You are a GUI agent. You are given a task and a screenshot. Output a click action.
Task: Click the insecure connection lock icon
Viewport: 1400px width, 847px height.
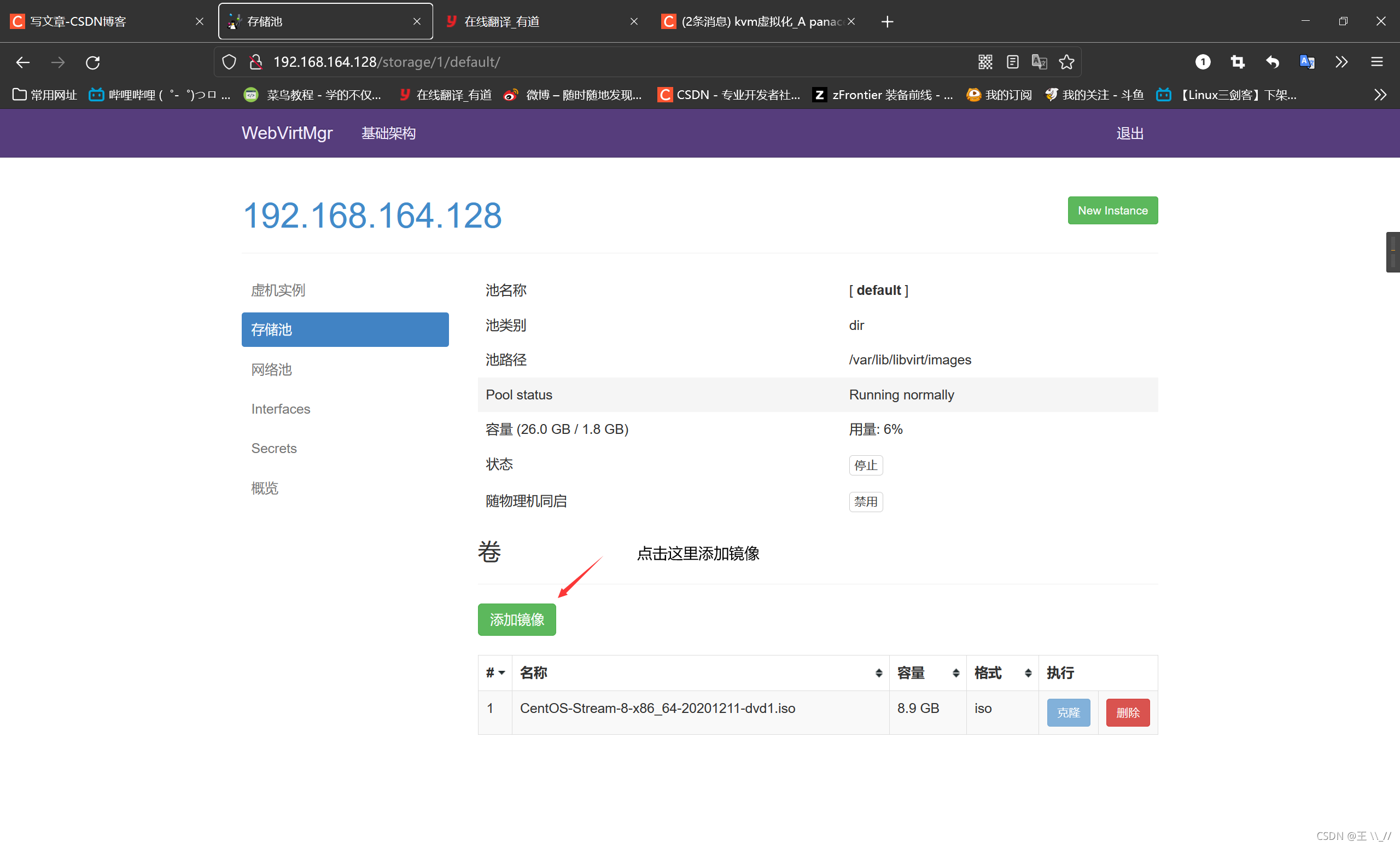coord(256,62)
